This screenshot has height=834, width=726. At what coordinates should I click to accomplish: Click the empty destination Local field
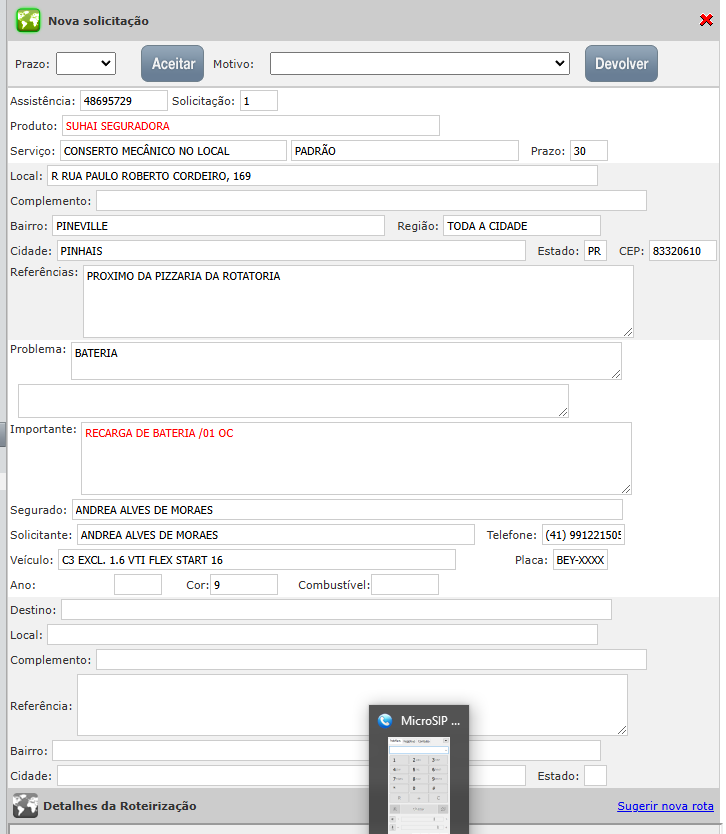click(322, 635)
